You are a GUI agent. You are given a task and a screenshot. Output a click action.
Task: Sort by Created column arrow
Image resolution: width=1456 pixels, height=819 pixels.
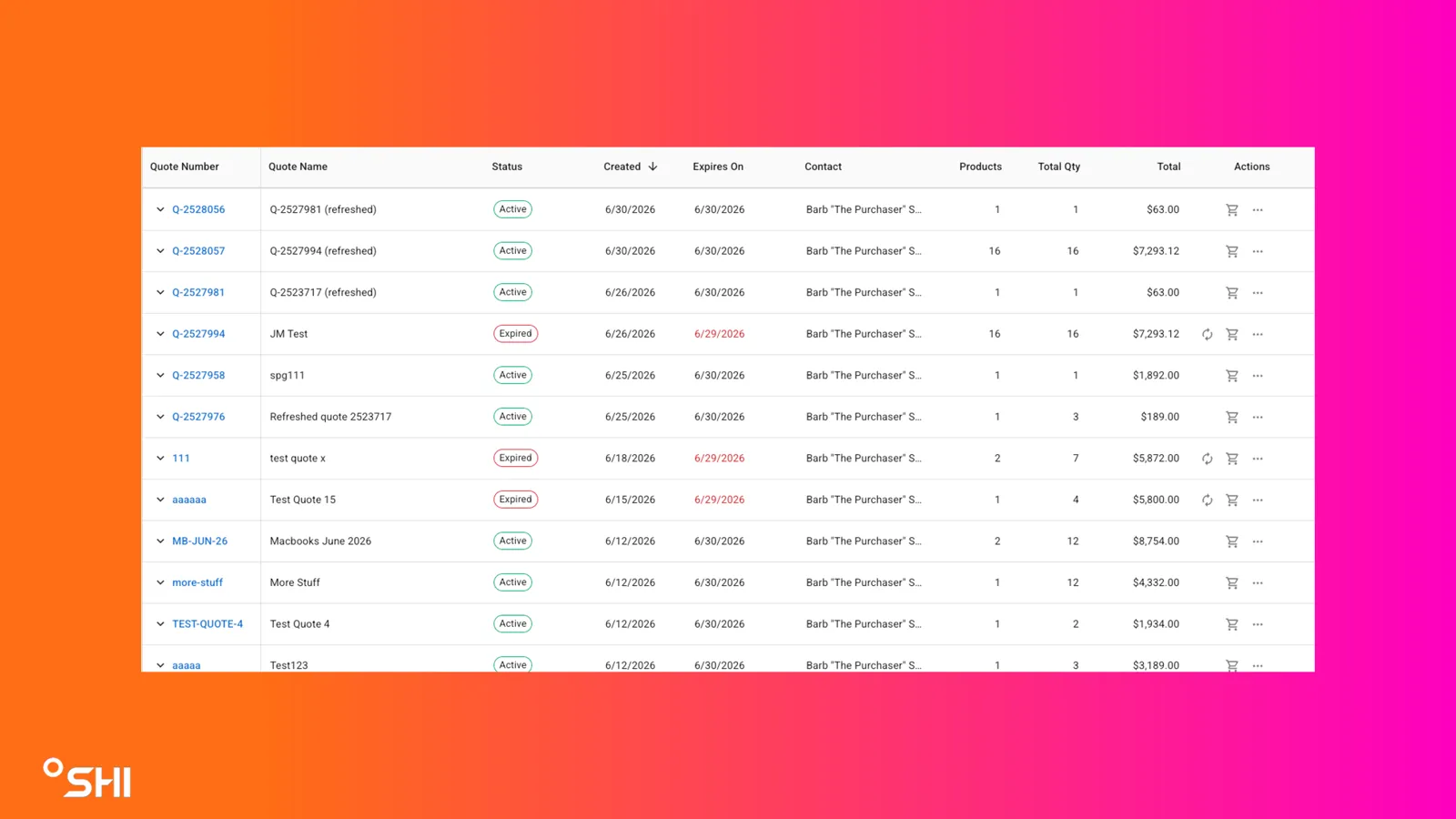point(652,167)
